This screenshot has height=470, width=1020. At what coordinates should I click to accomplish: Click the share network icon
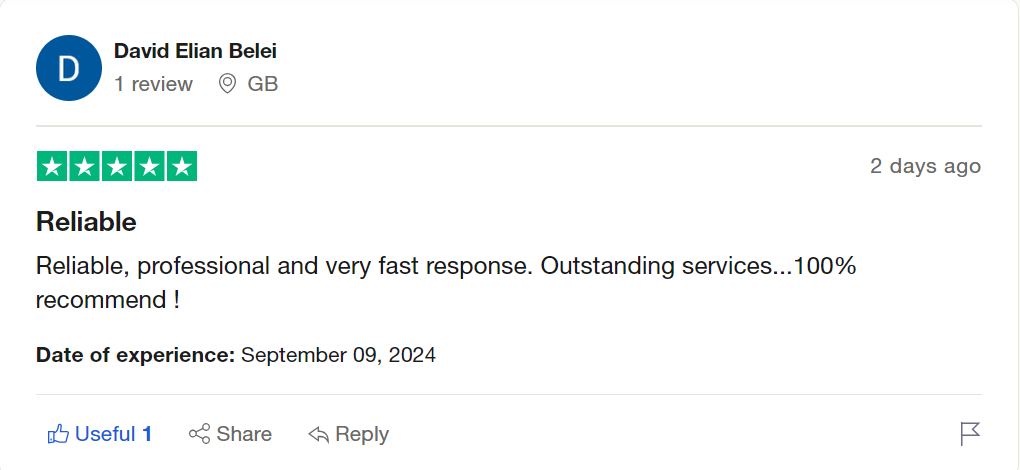[199, 434]
